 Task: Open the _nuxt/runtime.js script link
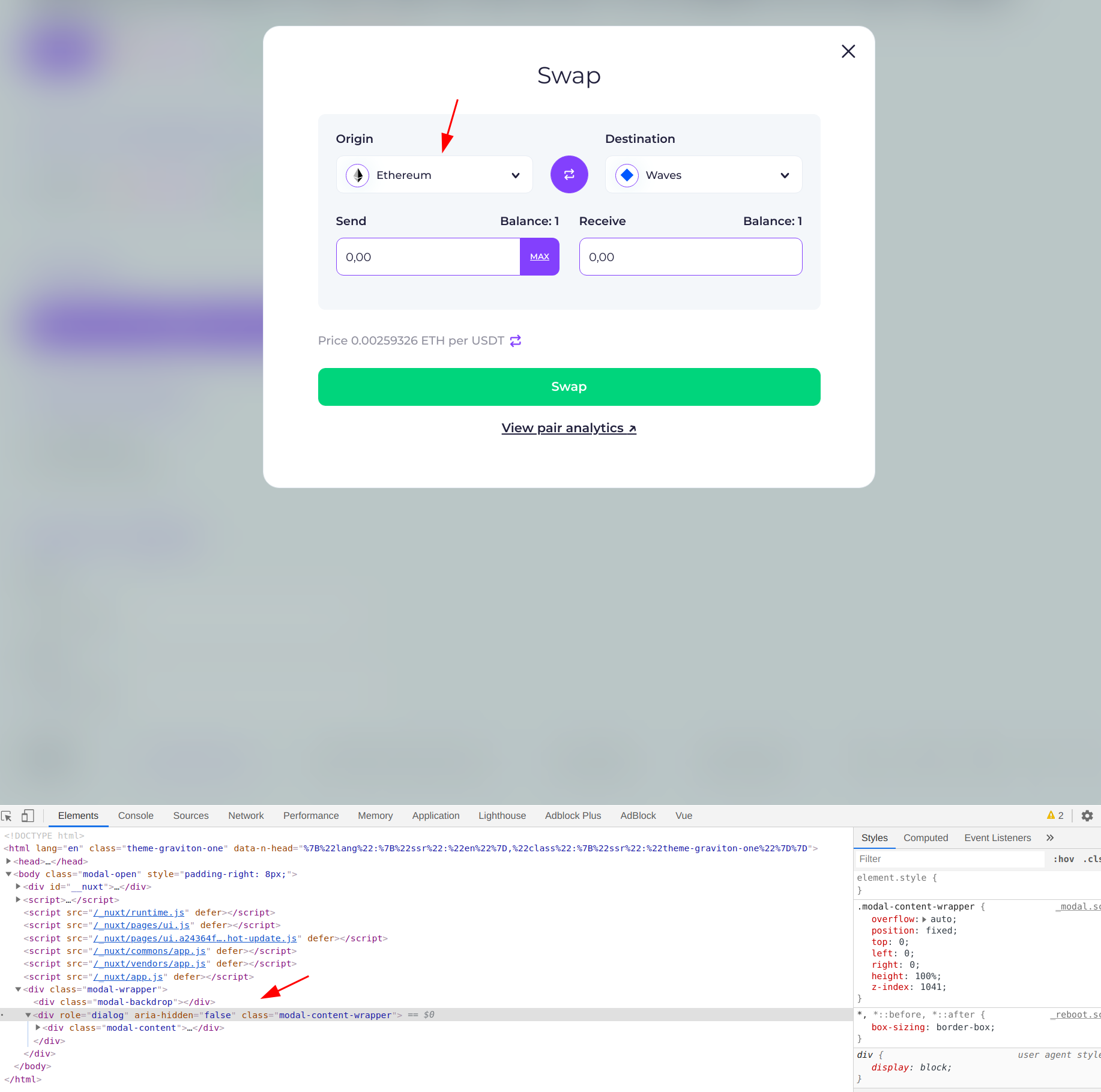[x=139, y=913]
